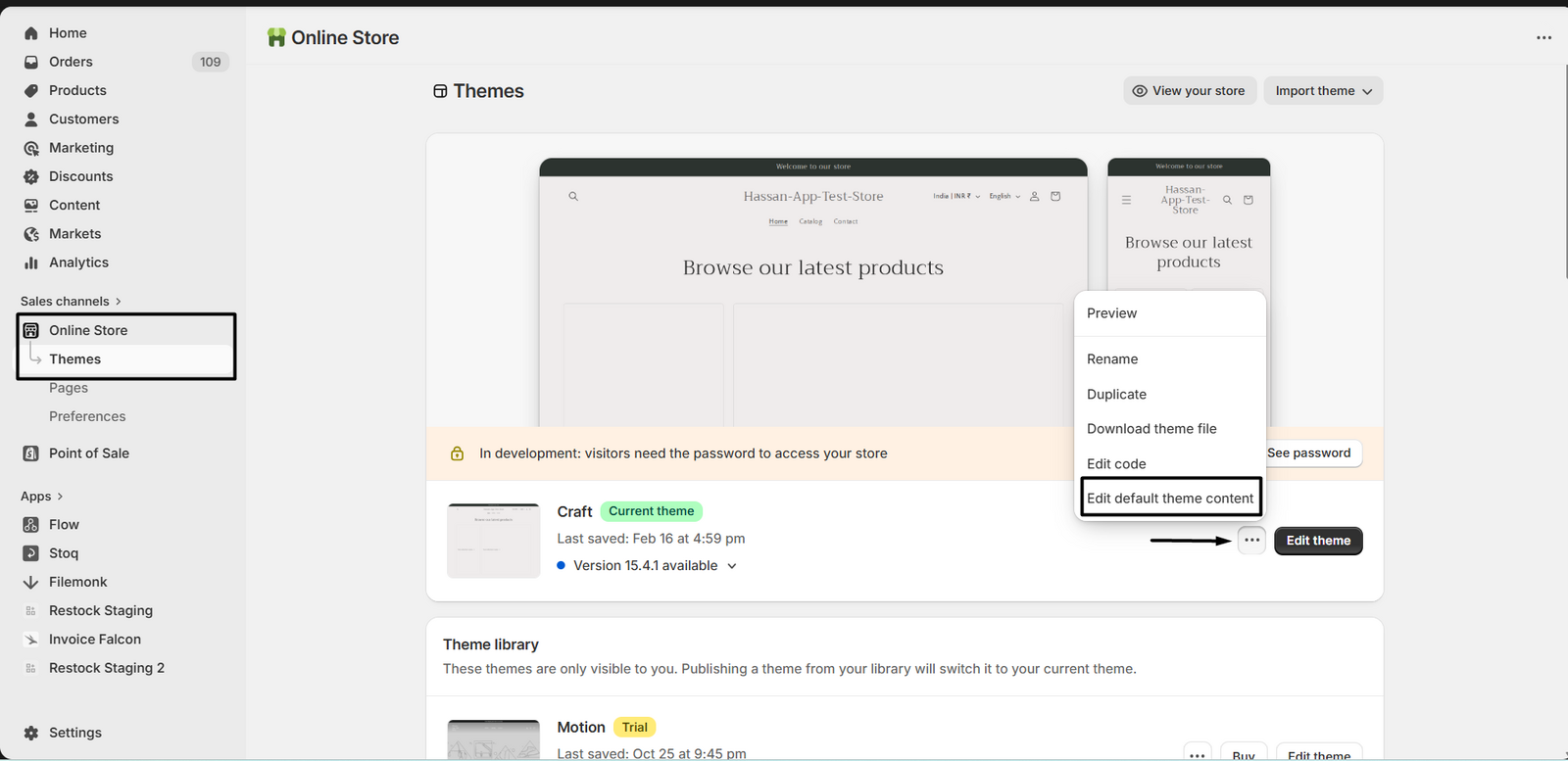Click Contact link in store preview
1568x761 pixels.
tap(846, 221)
